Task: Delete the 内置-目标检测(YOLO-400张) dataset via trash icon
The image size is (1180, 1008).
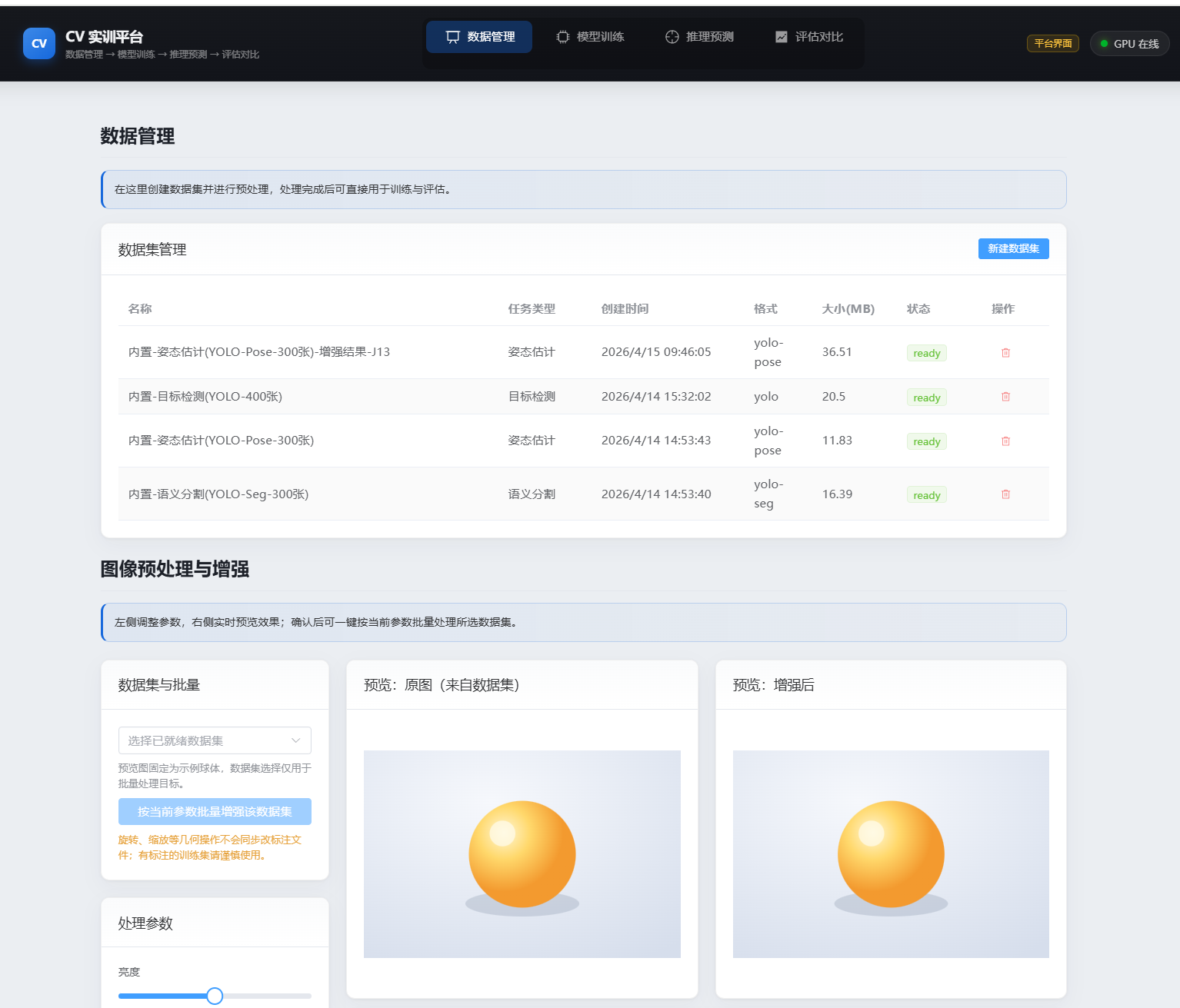Action: tap(1005, 396)
